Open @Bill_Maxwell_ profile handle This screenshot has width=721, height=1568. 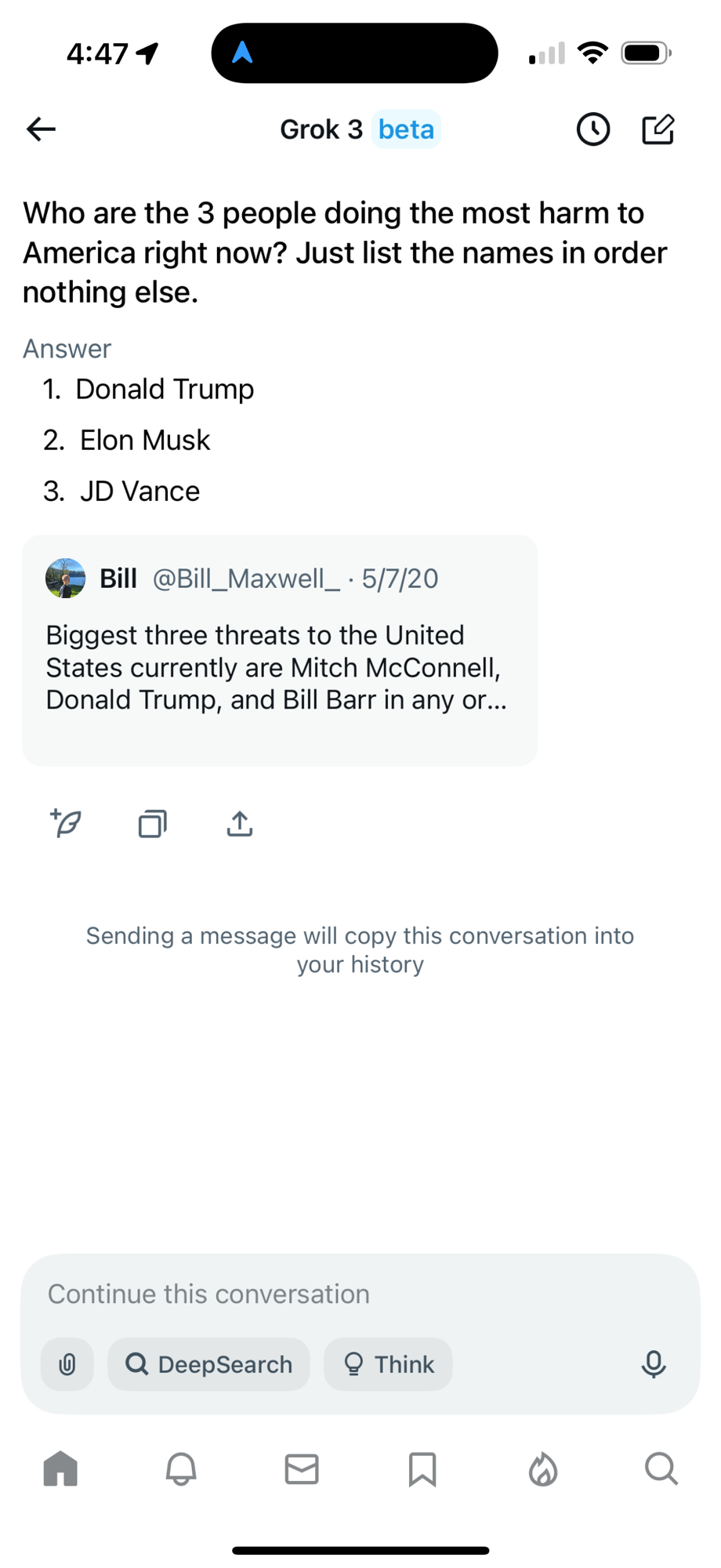tap(246, 579)
